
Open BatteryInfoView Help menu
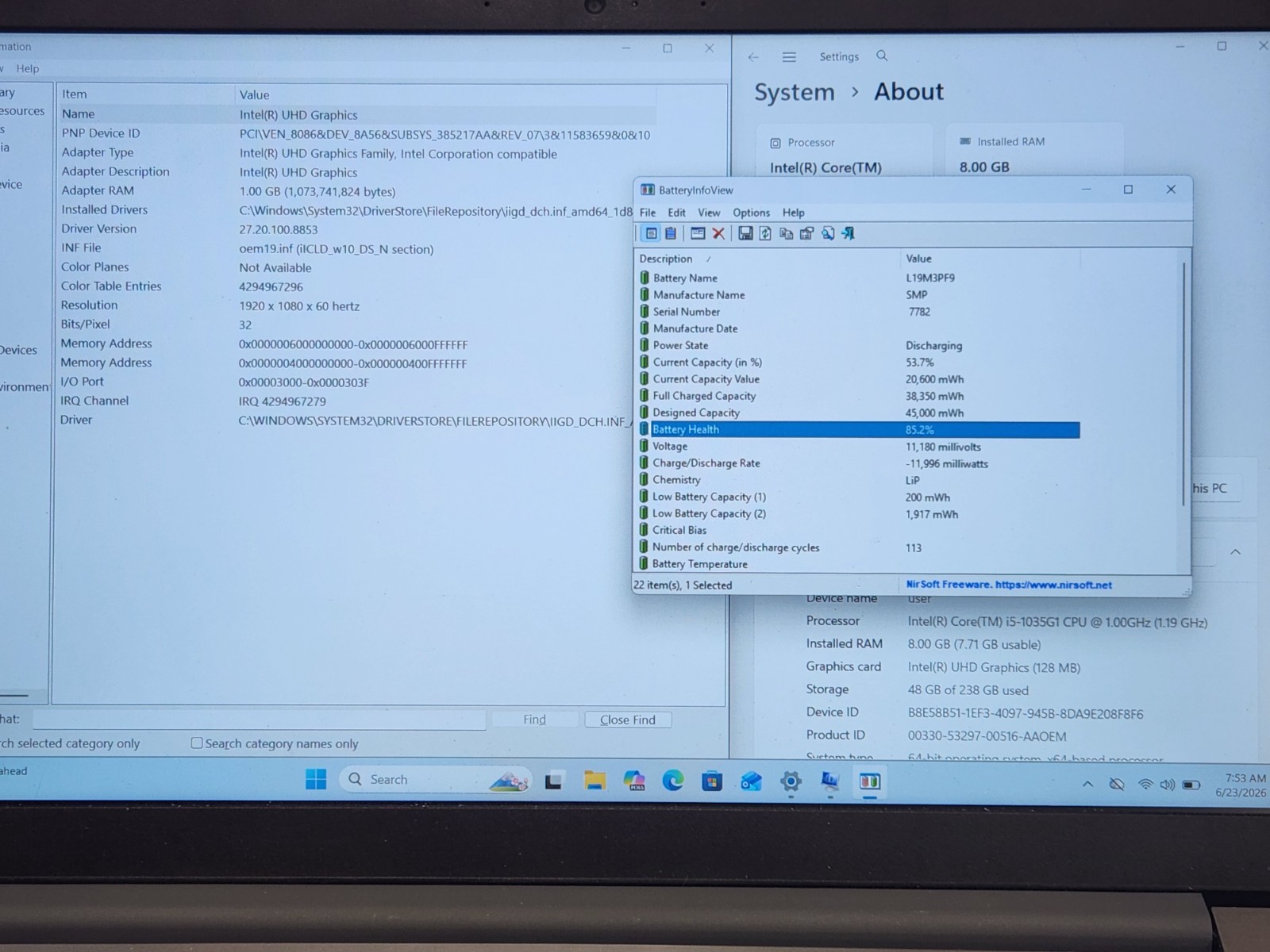[793, 213]
